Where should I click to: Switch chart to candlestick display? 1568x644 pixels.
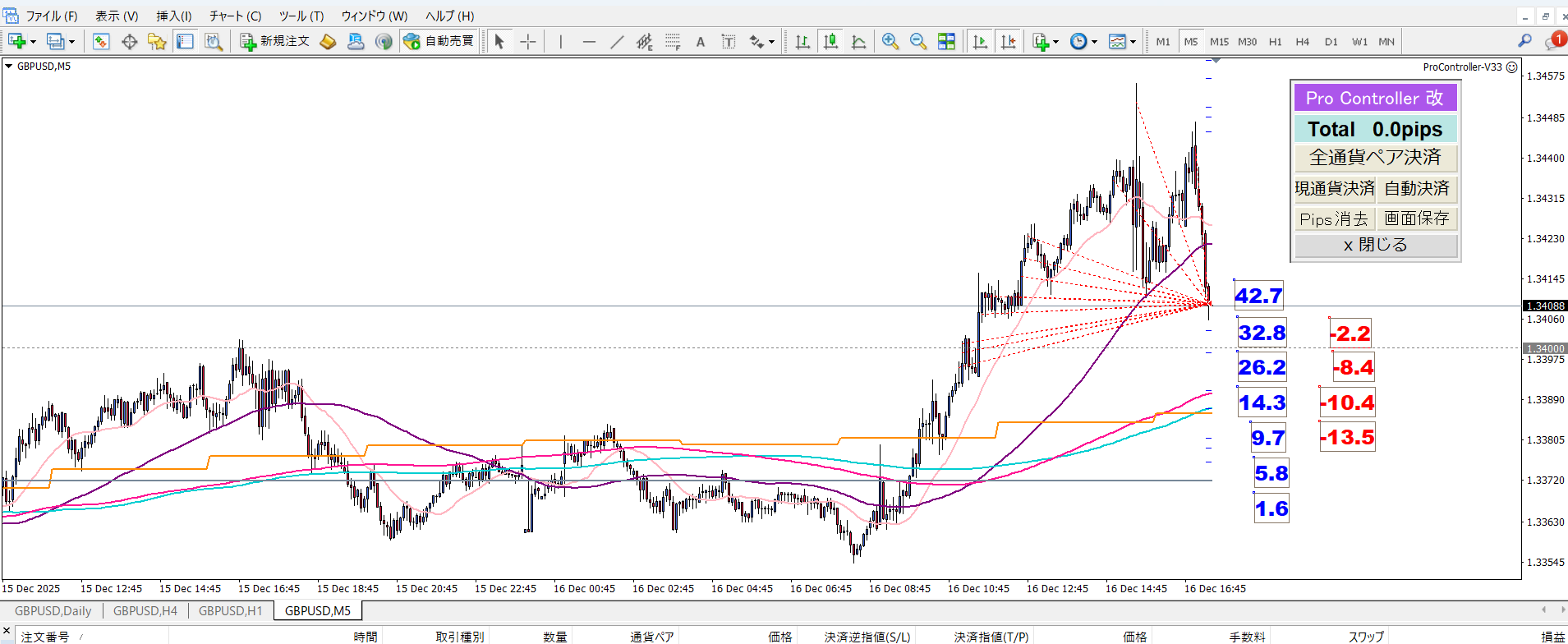830,42
